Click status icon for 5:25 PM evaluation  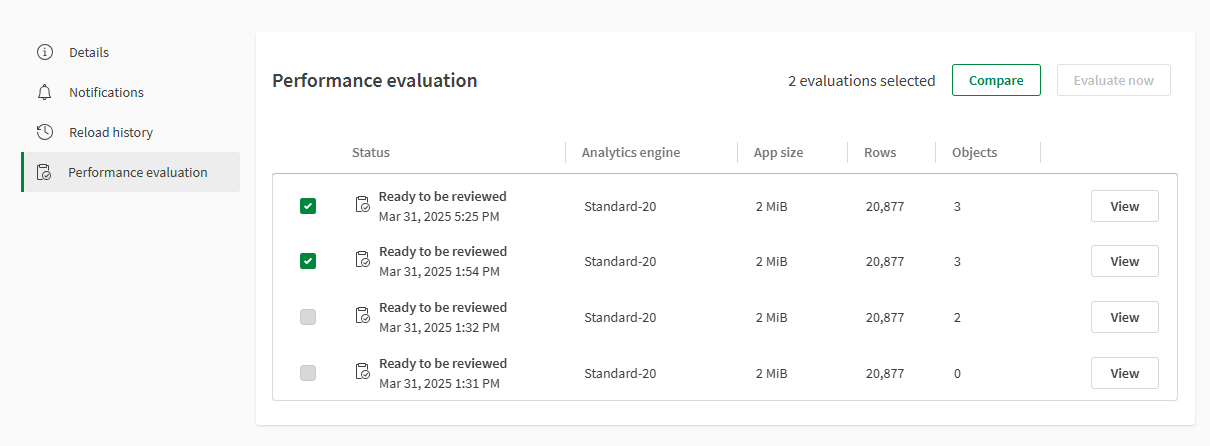click(363, 205)
